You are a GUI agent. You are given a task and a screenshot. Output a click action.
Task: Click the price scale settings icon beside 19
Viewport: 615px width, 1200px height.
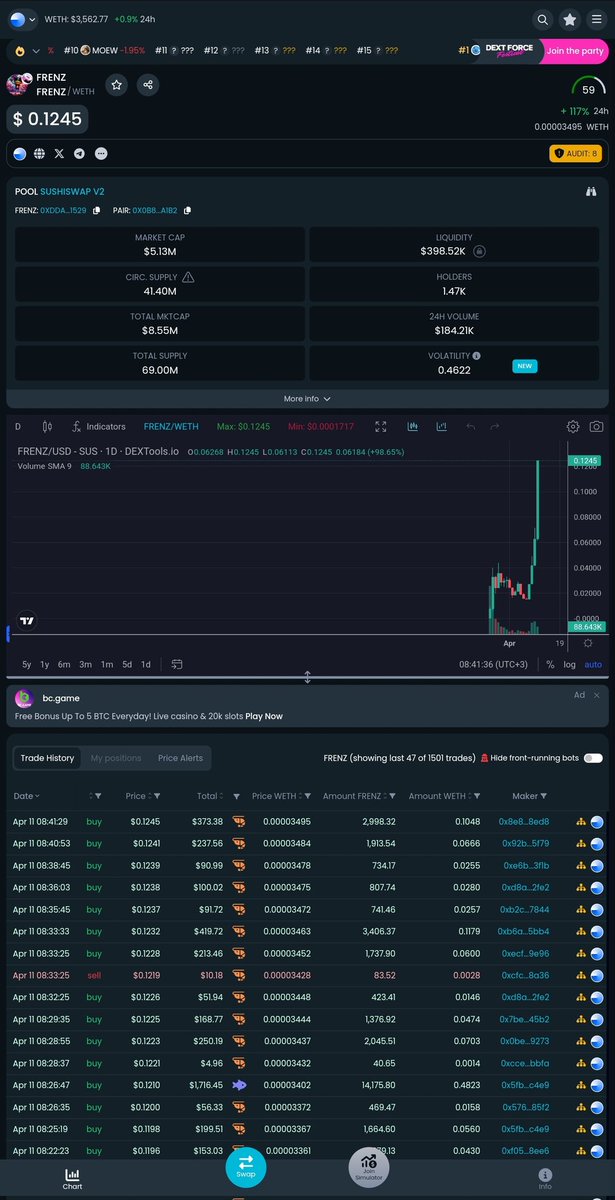588,644
